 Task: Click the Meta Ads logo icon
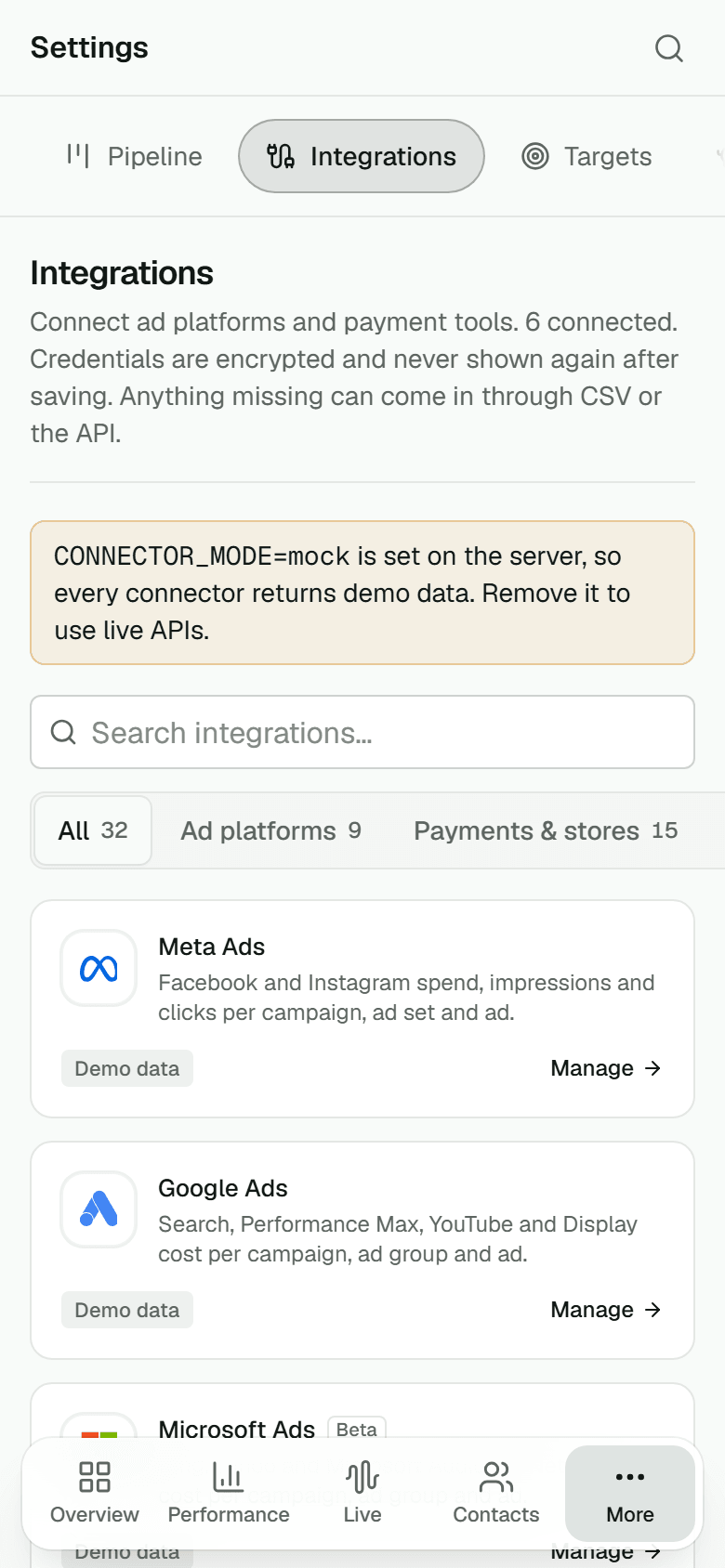point(99,969)
